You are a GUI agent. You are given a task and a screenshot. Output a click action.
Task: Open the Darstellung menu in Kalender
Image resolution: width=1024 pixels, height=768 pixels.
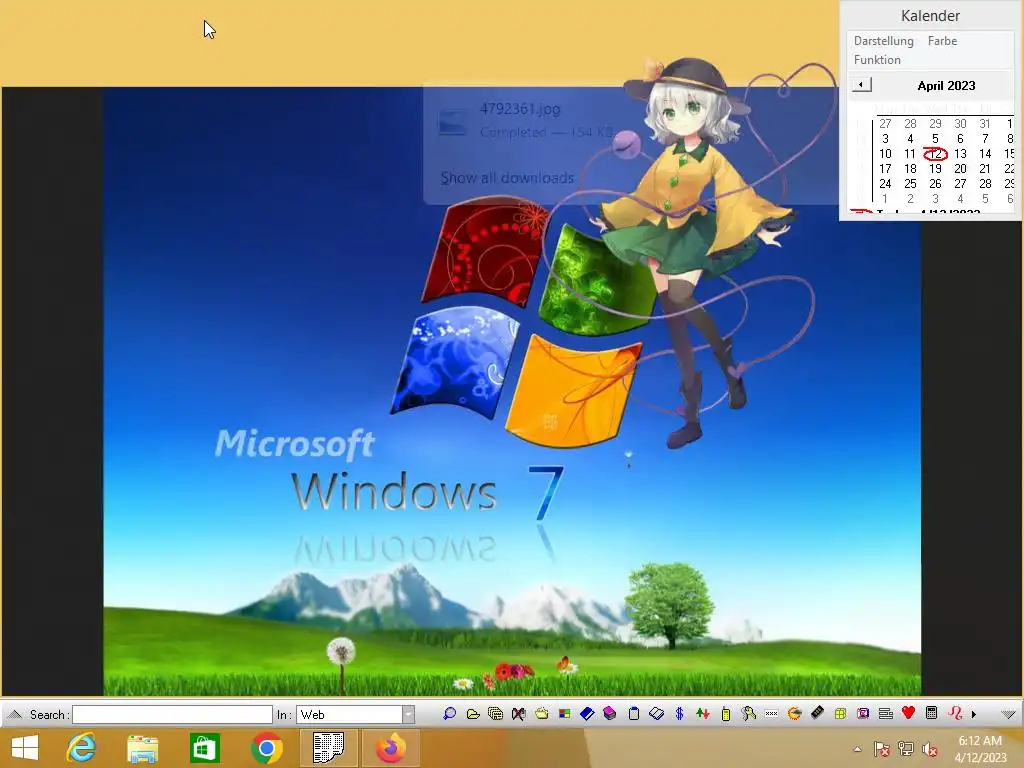click(x=884, y=40)
